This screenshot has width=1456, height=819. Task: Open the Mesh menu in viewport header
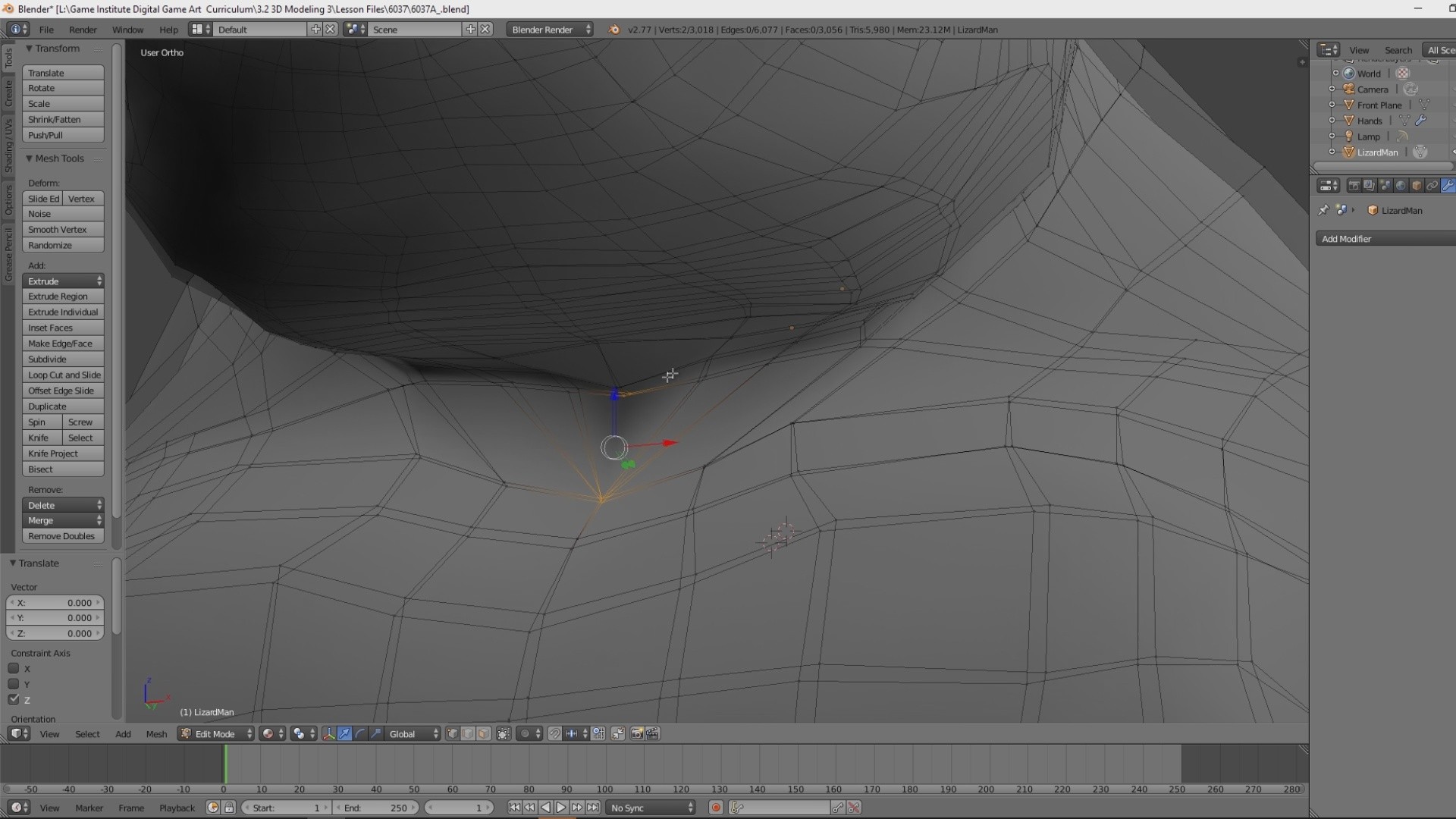(x=156, y=733)
